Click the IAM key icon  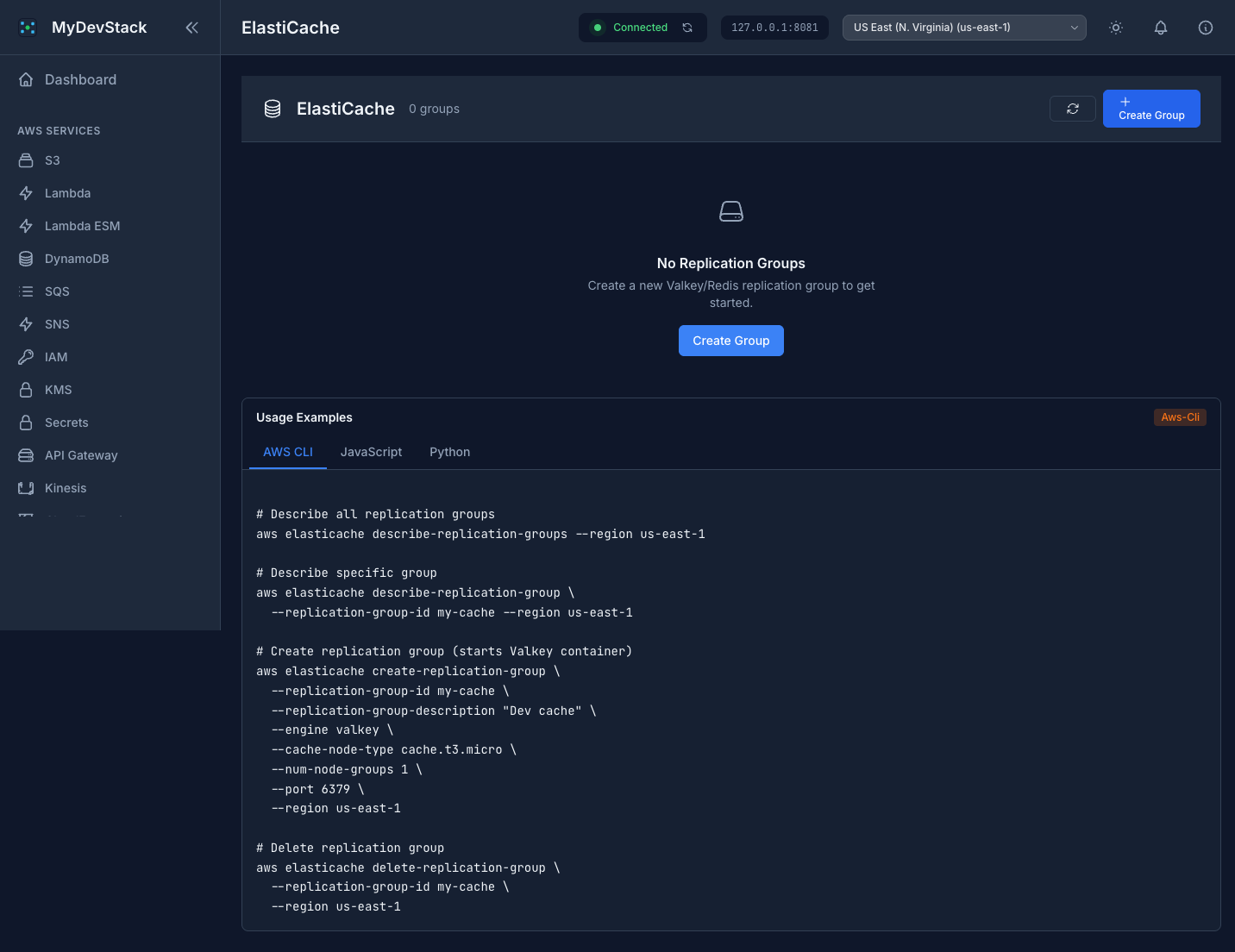pos(26,357)
